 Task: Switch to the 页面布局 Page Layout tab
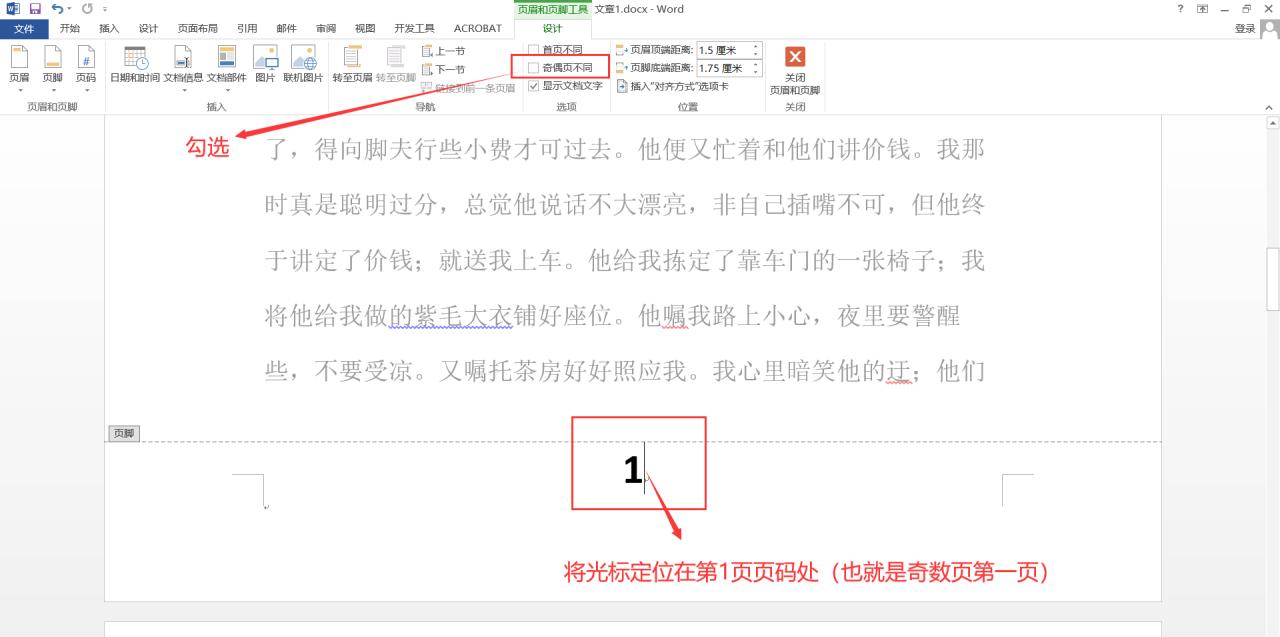click(x=197, y=29)
